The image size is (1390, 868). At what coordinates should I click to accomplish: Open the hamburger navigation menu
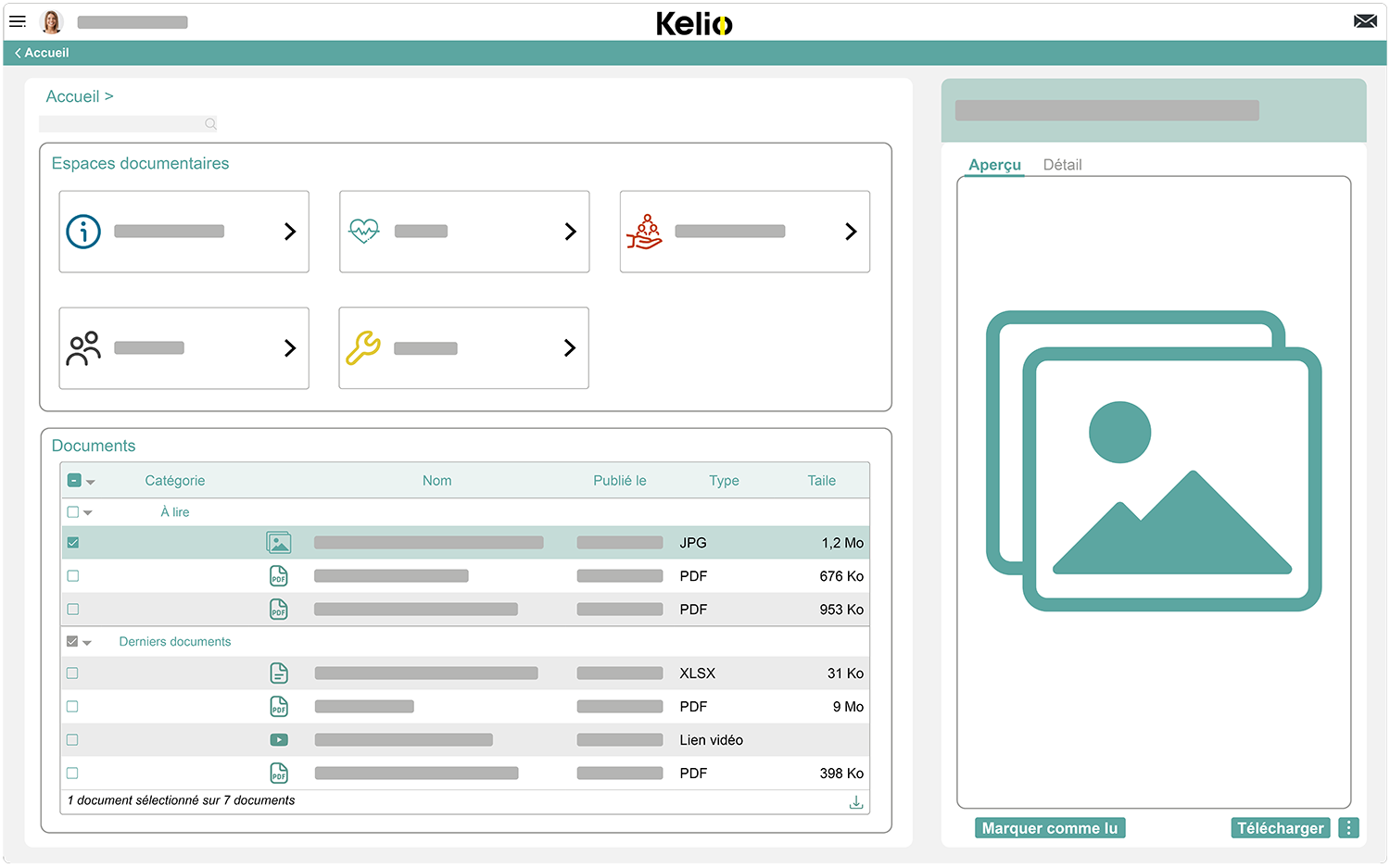point(18,21)
